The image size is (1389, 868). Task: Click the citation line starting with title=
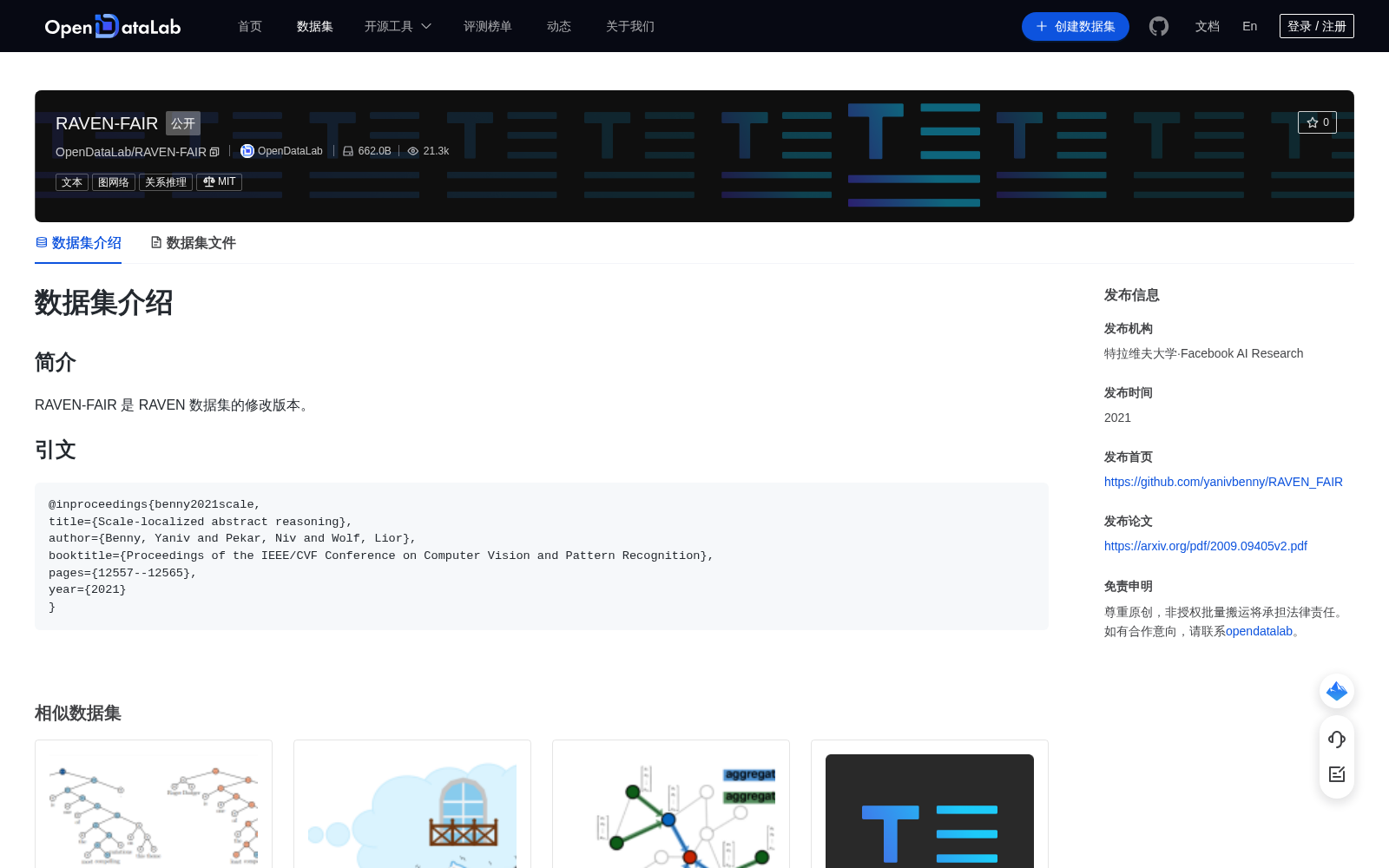pos(201,522)
